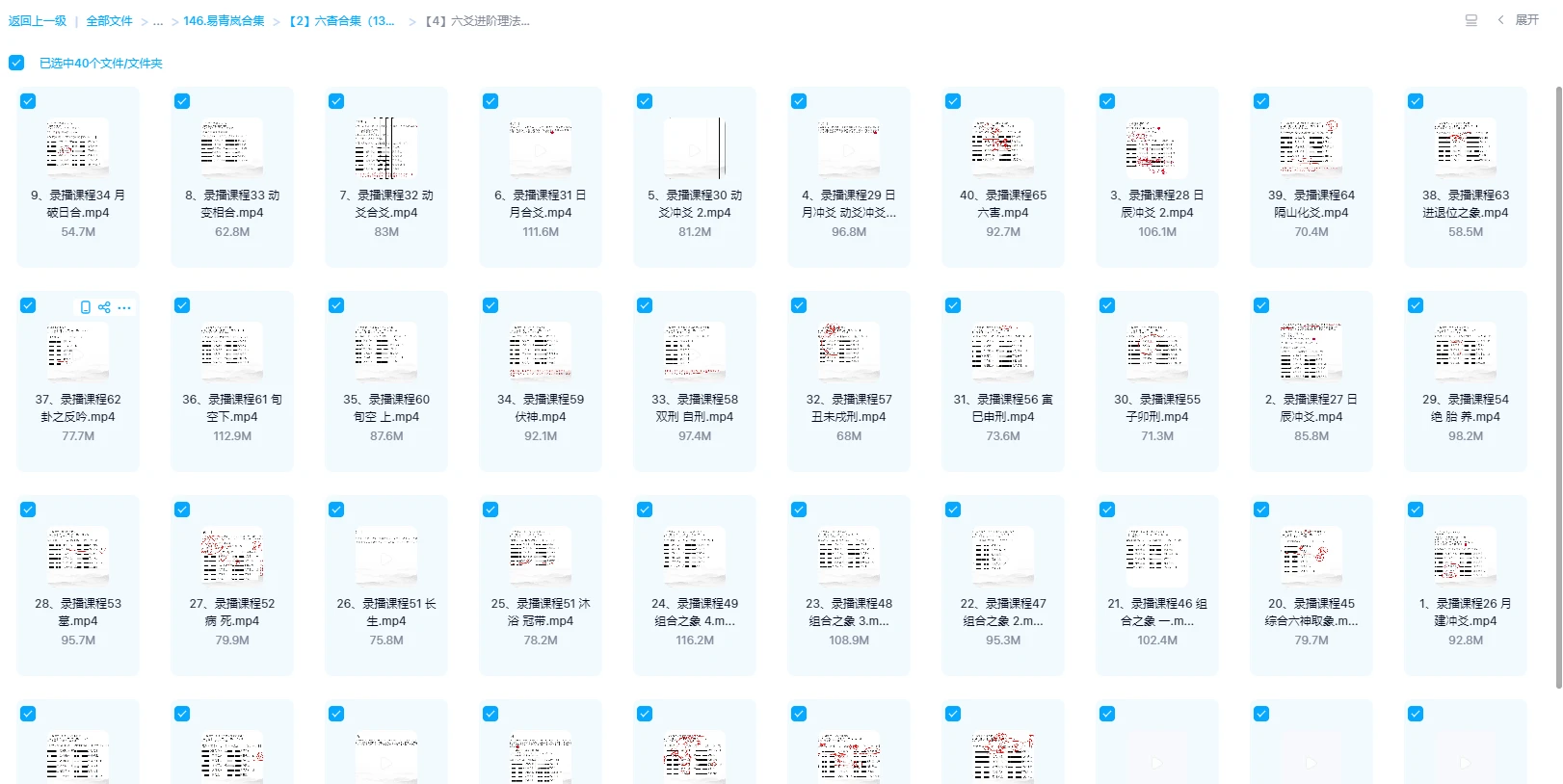Open the more options ellipsis on 录播课程62 card

pos(124,308)
